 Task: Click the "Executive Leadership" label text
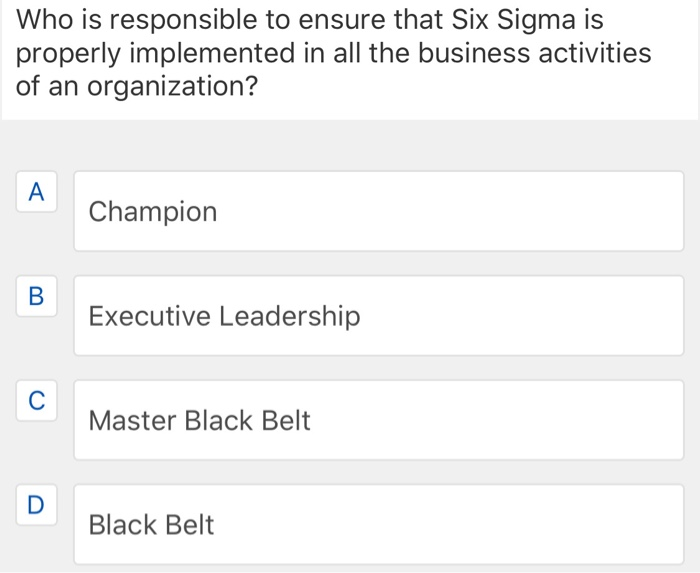224,317
